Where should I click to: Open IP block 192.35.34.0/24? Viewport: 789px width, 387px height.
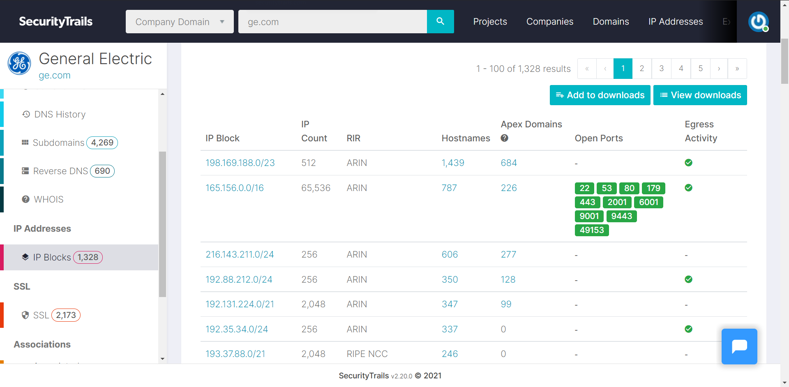(x=236, y=329)
